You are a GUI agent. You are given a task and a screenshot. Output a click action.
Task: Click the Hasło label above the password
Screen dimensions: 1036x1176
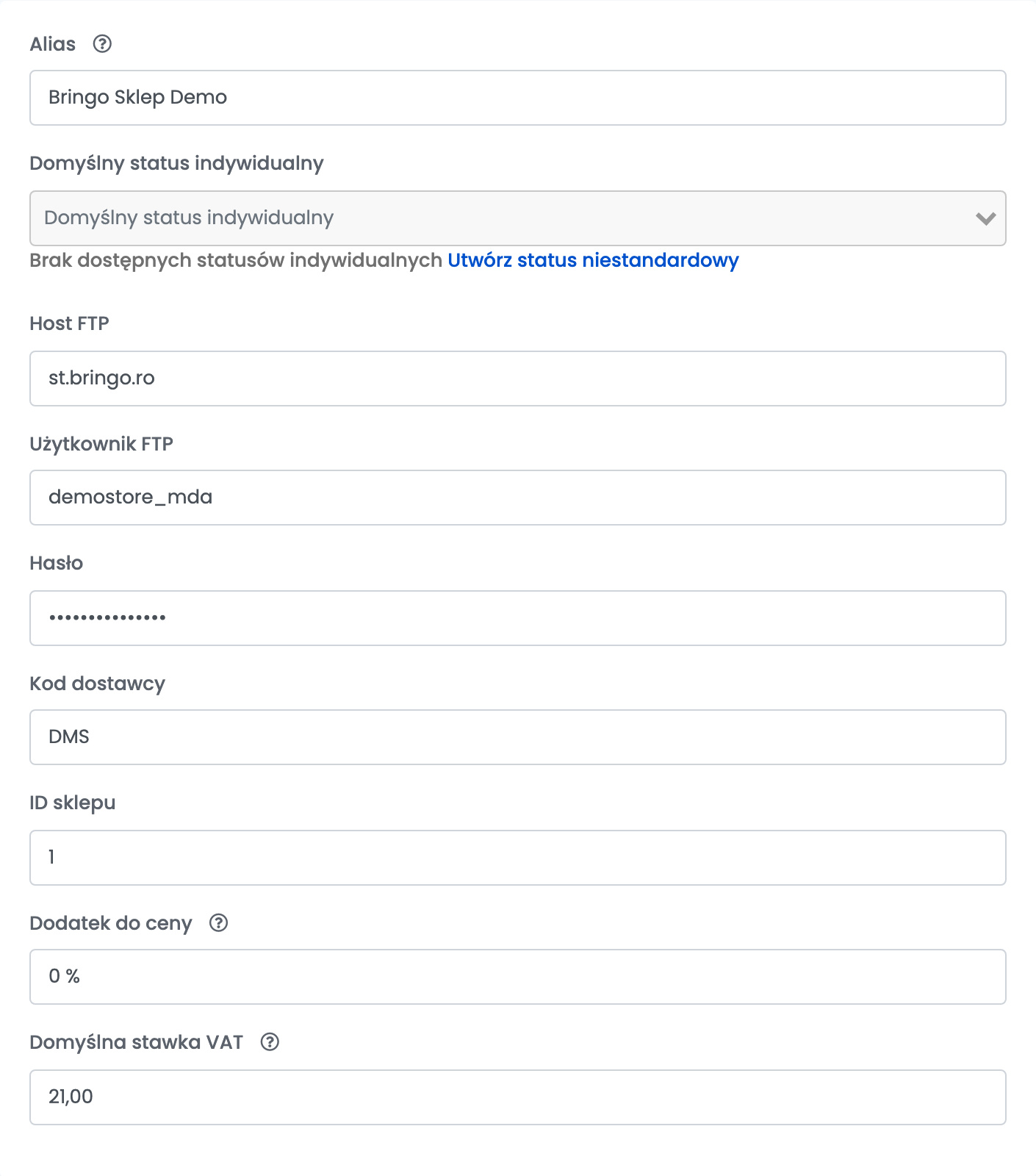[x=56, y=563]
